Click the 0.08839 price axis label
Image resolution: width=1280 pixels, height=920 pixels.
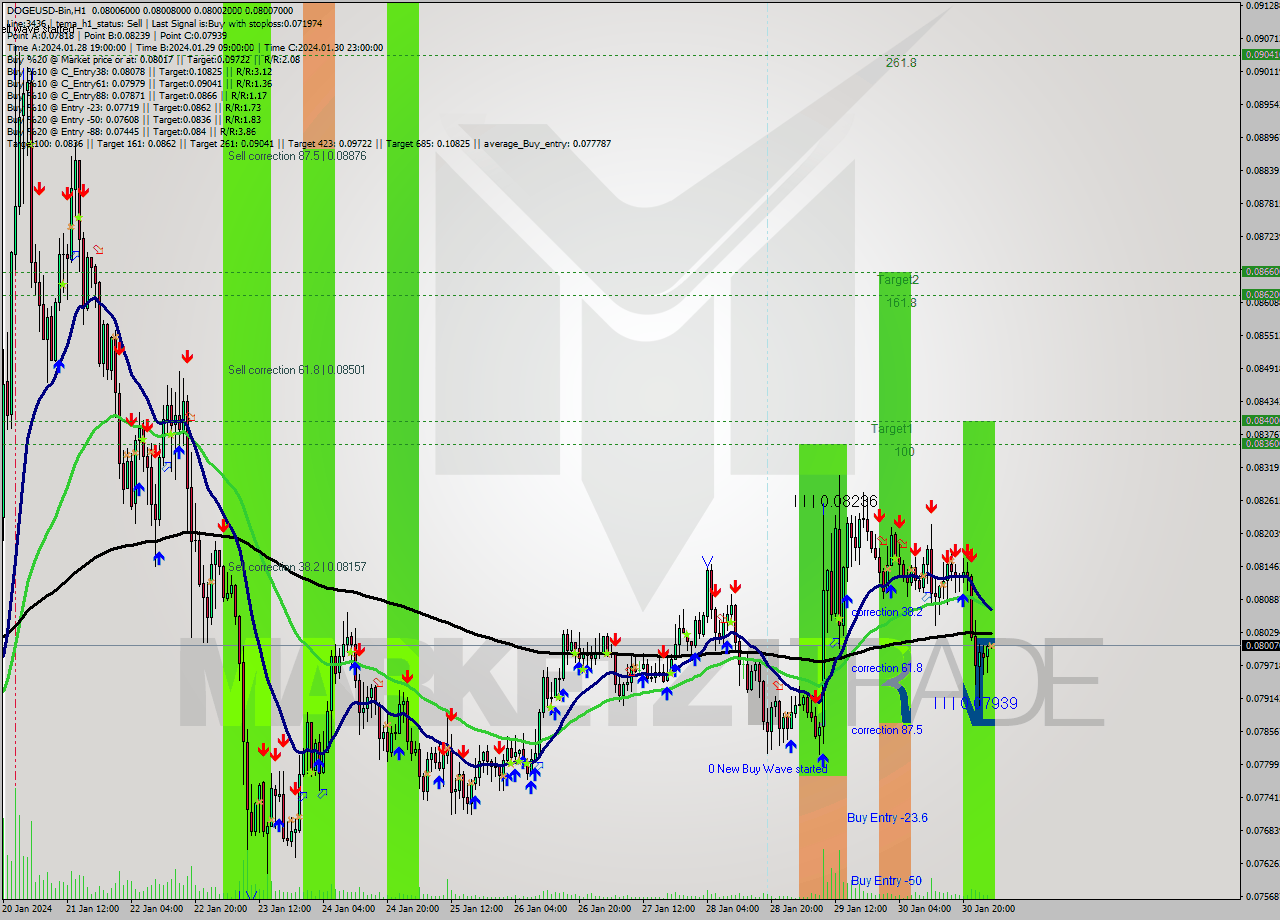coord(1262,170)
